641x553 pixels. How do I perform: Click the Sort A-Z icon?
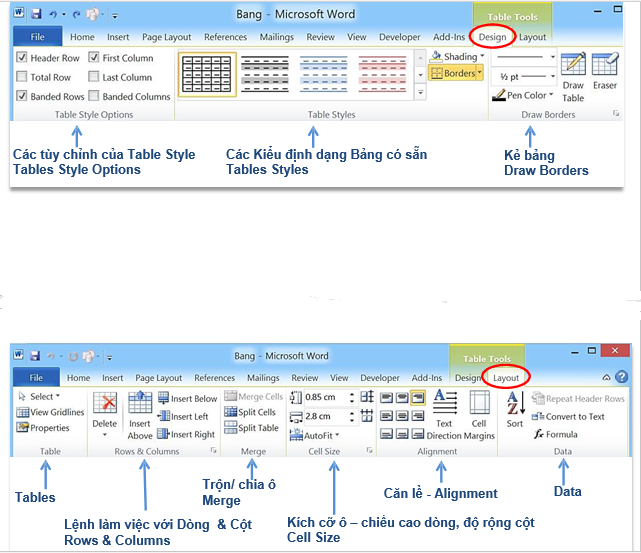coord(515,410)
